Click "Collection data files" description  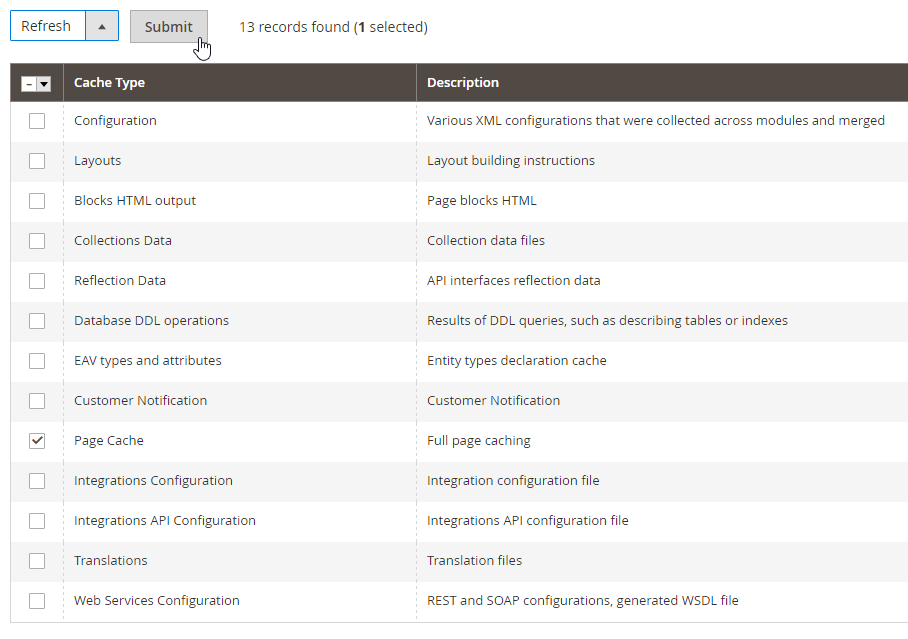click(x=486, y=240)
